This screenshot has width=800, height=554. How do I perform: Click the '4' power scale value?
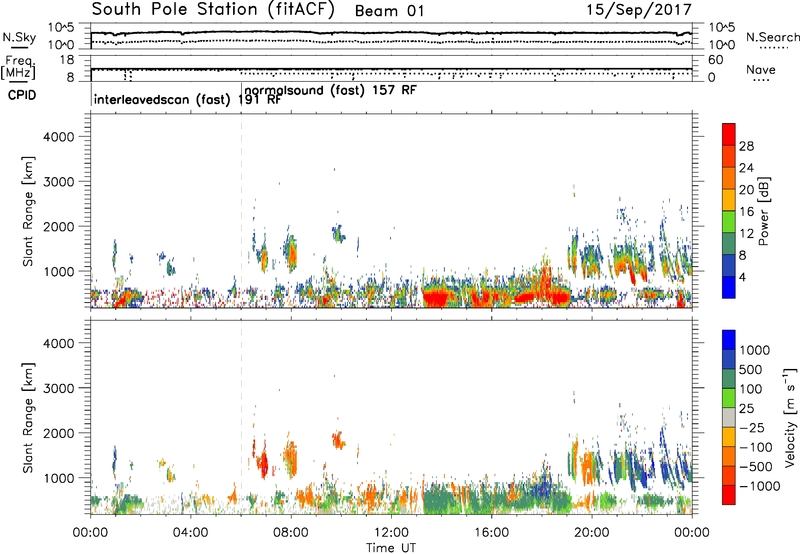(x=742, y=278)
